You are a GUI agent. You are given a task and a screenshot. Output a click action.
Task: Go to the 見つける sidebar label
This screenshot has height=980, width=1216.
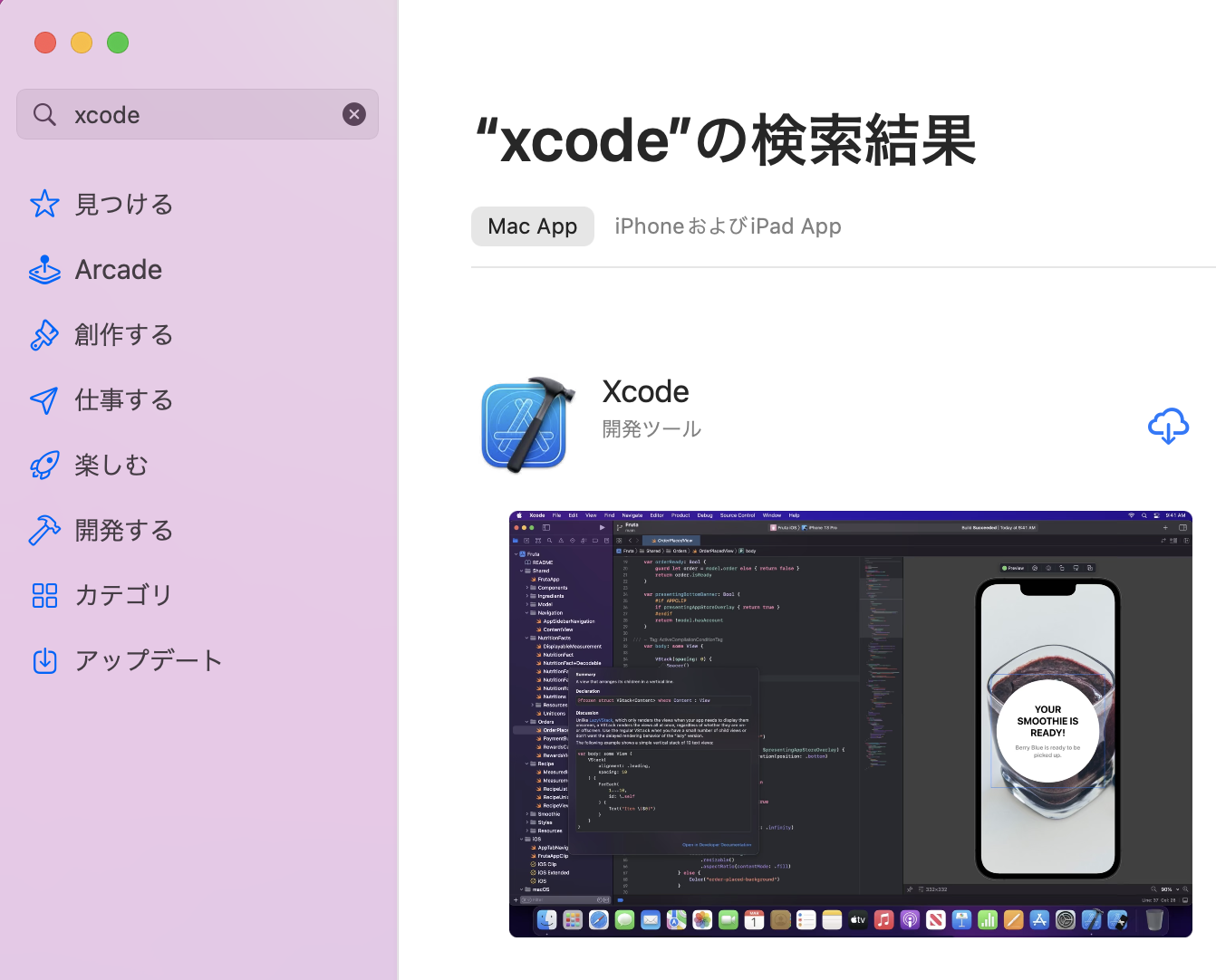pos(124,205)
